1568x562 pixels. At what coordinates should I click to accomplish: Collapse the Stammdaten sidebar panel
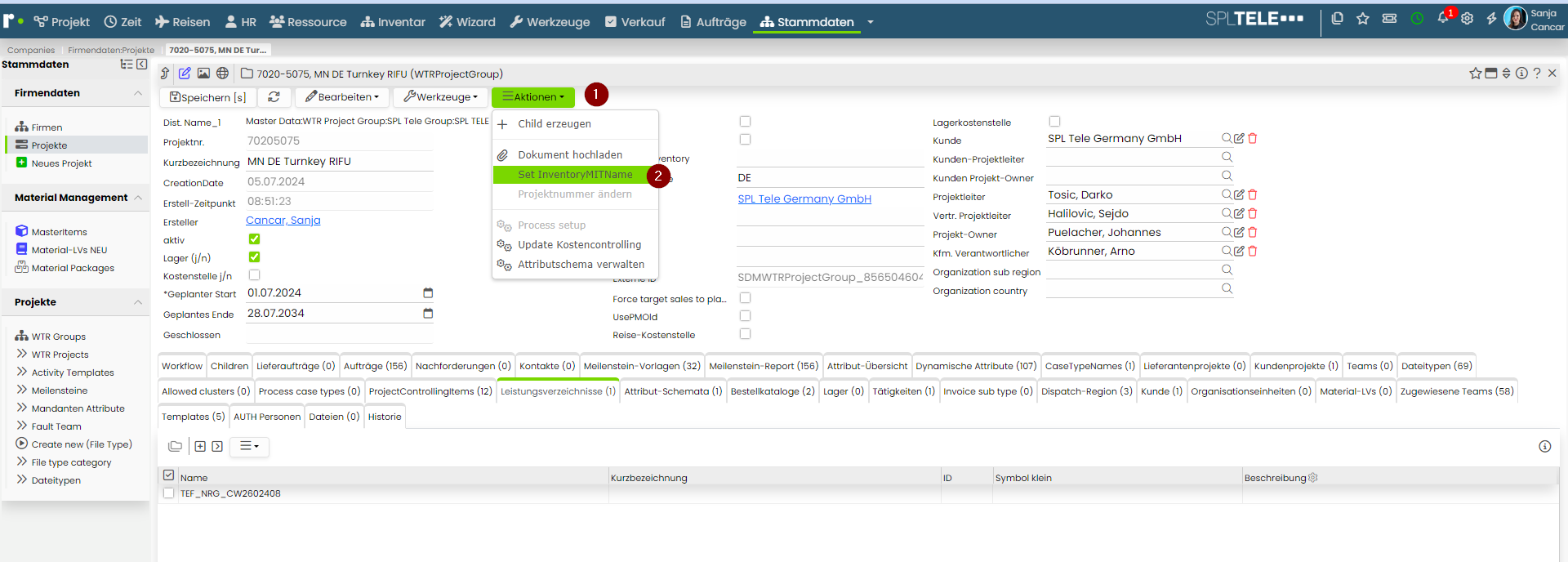point(142,65)
